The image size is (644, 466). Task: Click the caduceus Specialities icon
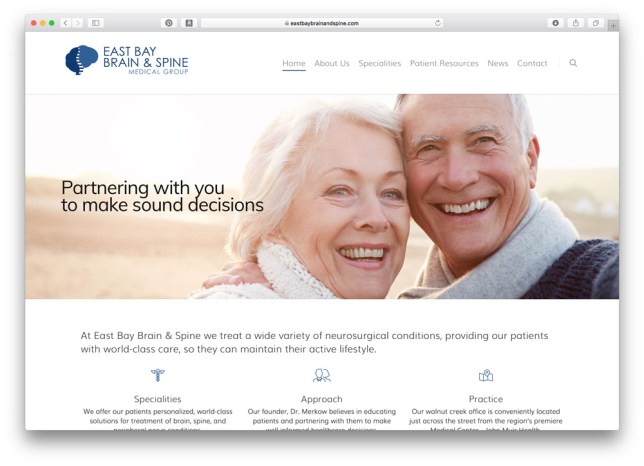[x=158, y=375]
